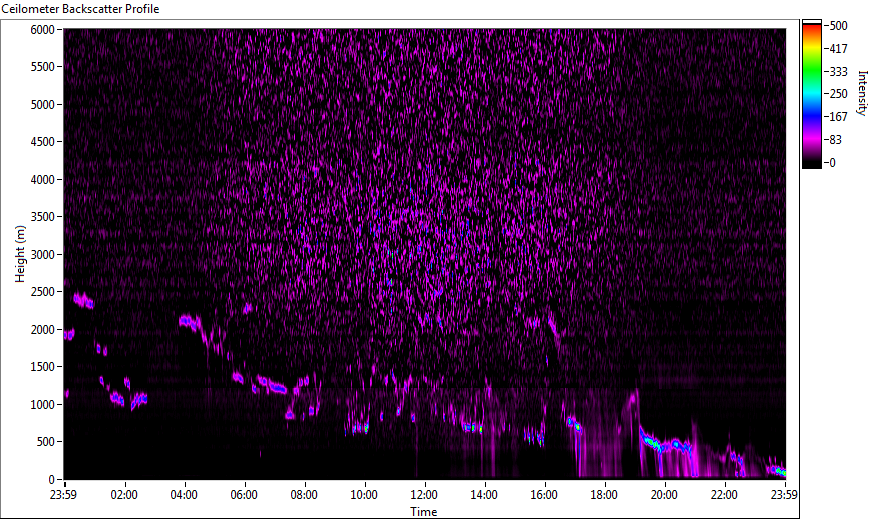The width and height of the screenshot is (872, 519).
Task: Click the Time axis label
Action: click(424, 511)
